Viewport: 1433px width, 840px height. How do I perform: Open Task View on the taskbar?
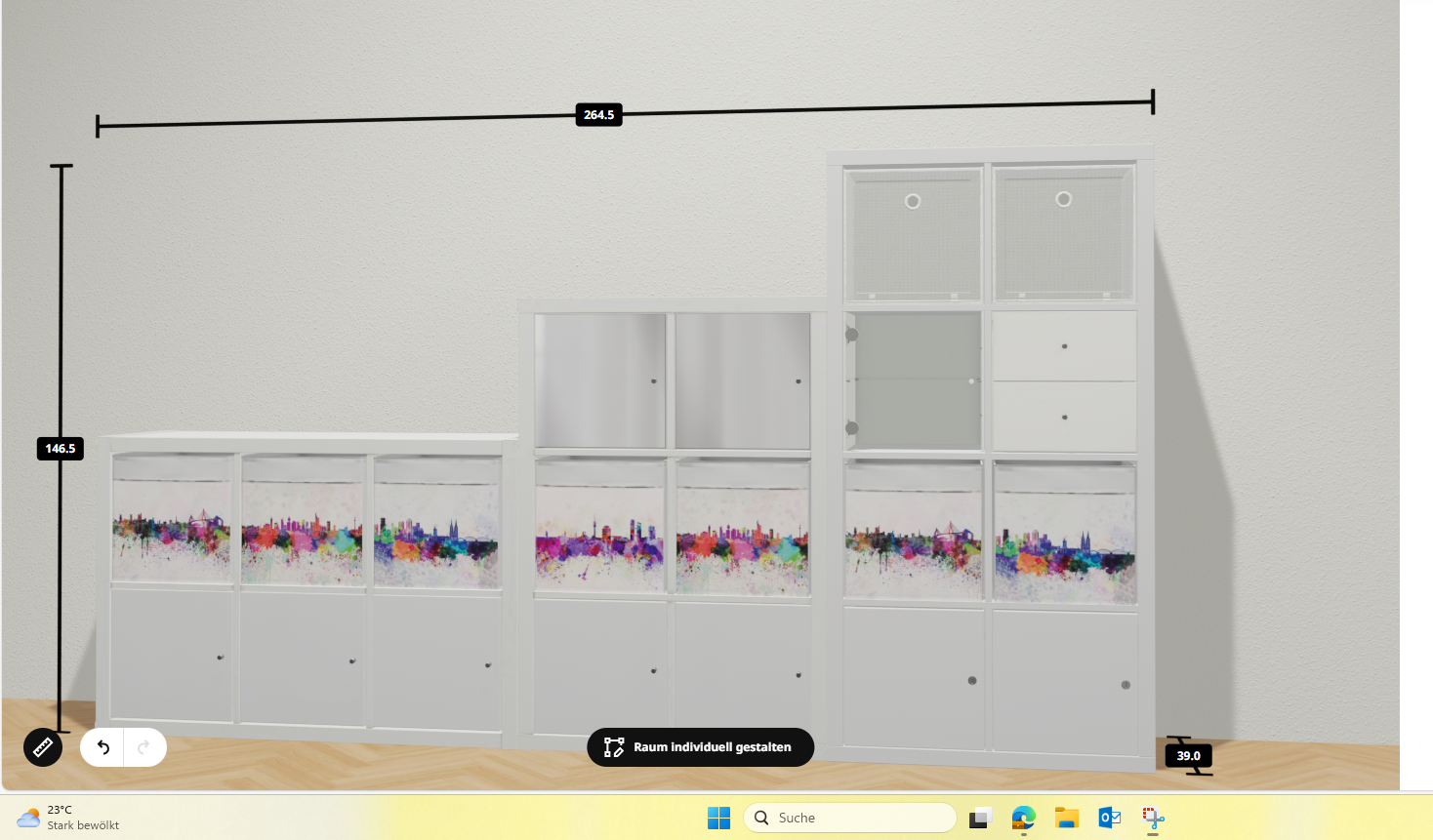[980, 818]
